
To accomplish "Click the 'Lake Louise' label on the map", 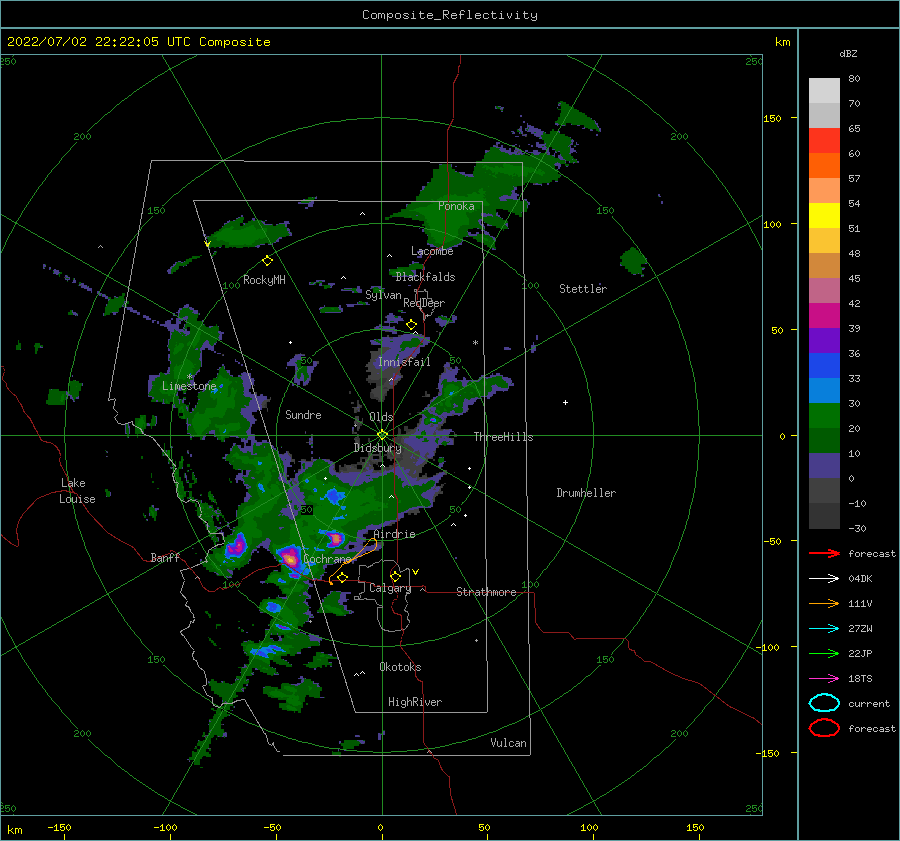I will (x=77, y=491).
